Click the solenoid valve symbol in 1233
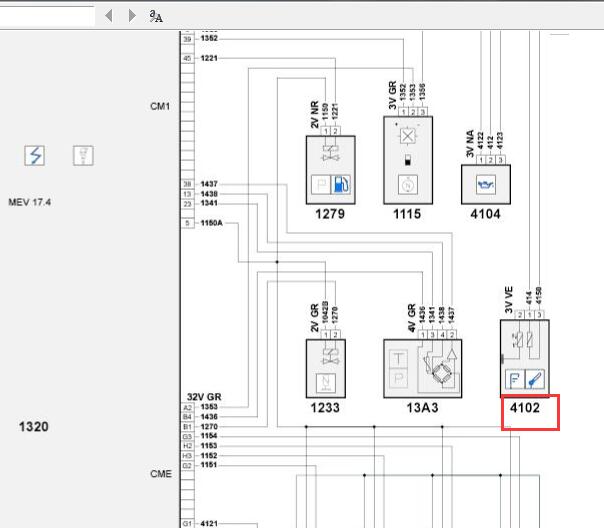Viewport: 604px width, 528px height. coord(330,356)
